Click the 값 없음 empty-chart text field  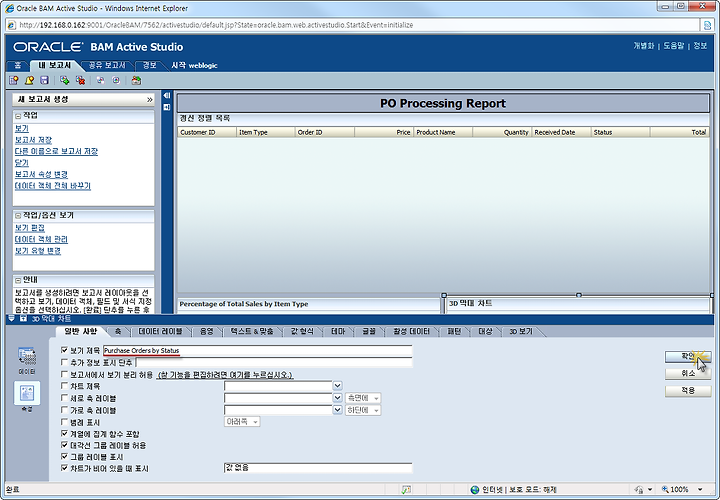tap(318, 468)
